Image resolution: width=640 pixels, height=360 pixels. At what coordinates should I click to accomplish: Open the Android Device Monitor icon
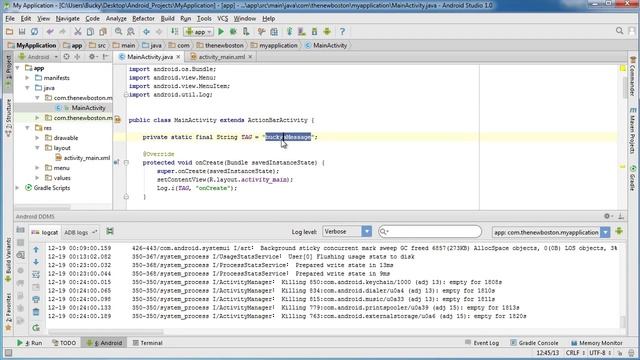point(327,31)
